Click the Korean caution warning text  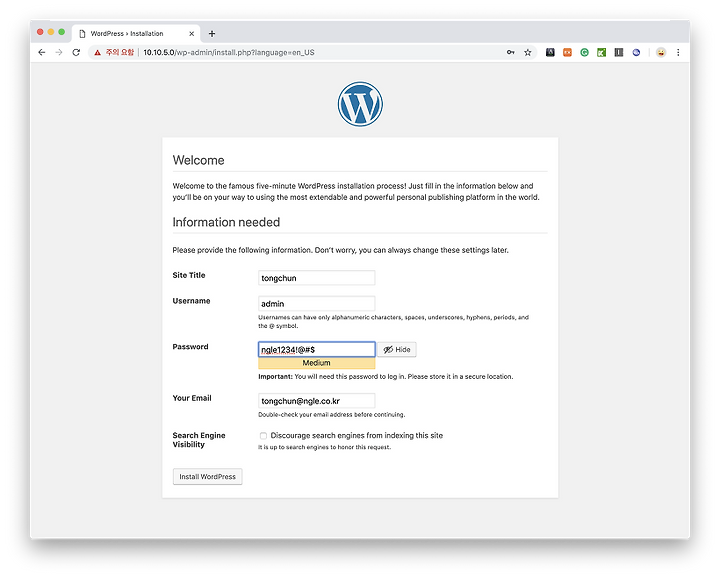coord(119,52)
